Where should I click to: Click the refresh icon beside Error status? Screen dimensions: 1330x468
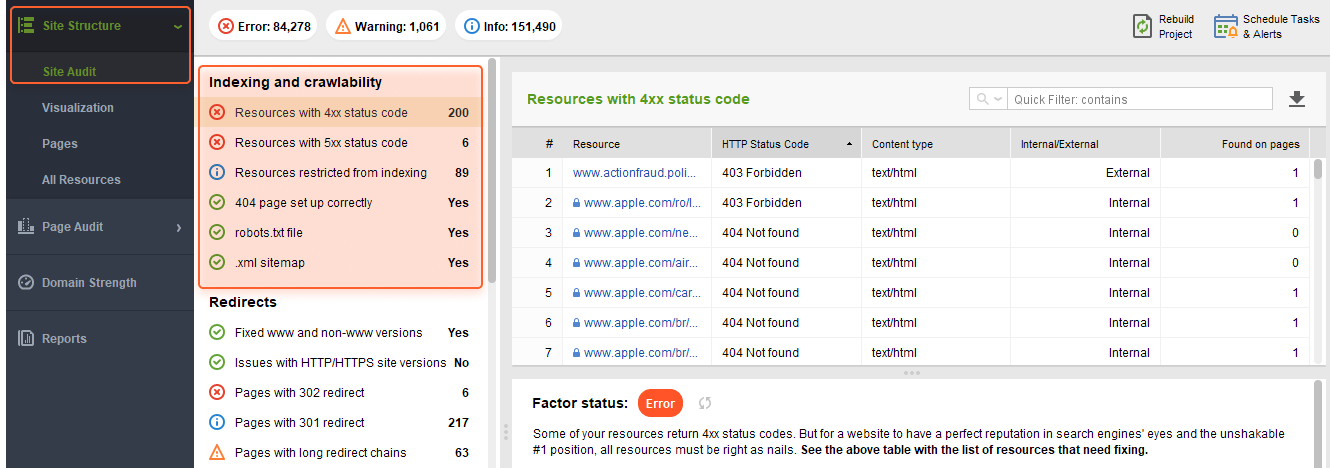click(x=705, y=403)
